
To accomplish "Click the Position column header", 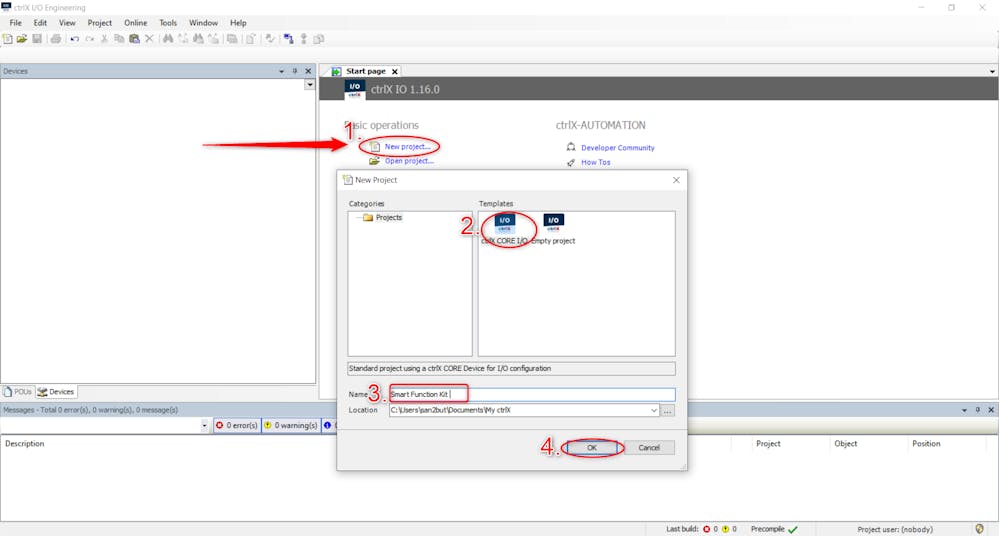I will click(x=926, y=444).
